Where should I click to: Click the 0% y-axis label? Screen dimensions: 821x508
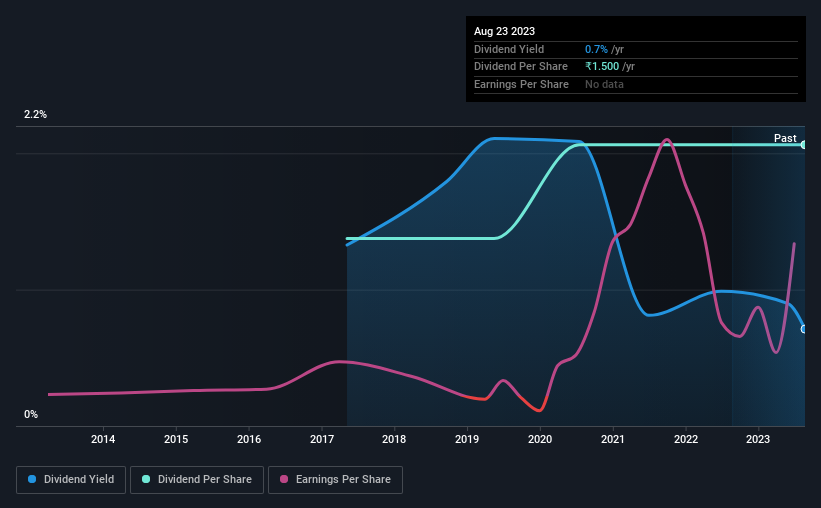coord(31,414)
